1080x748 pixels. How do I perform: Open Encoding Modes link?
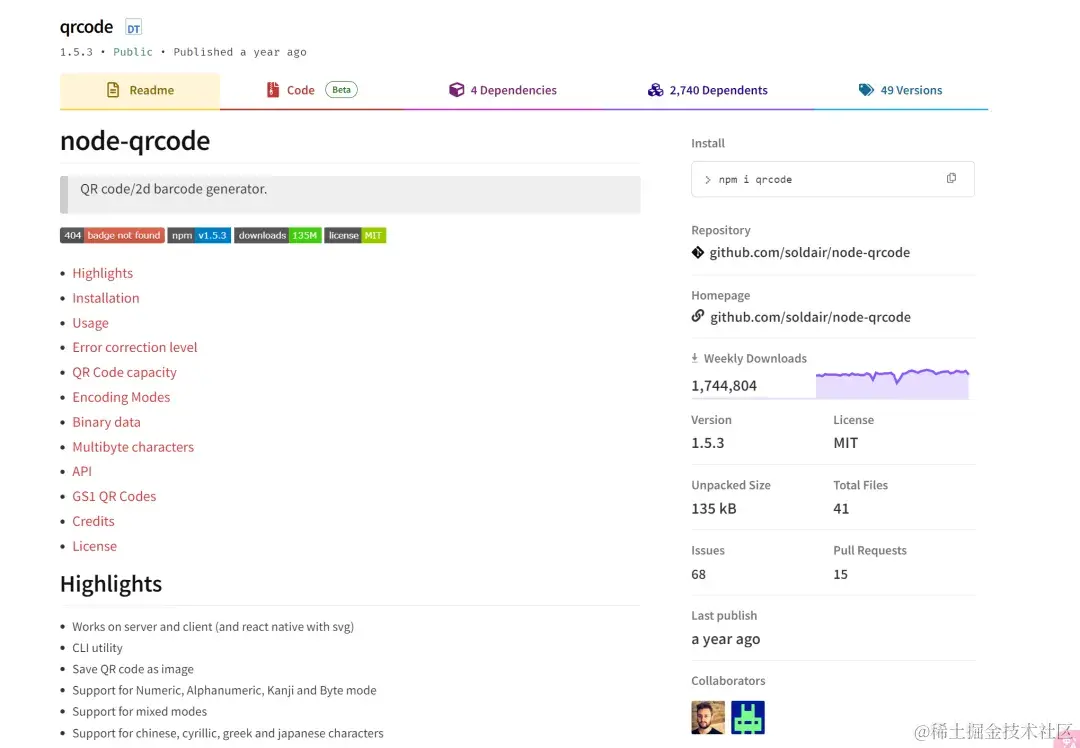point(121,397)
